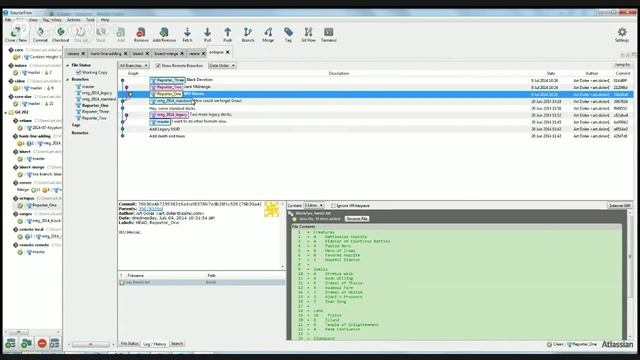Image resolution: width=640 pixels, height=360 pixels.
Task: Click the Stash toolbar icon
Action: (x=100, y=34)
